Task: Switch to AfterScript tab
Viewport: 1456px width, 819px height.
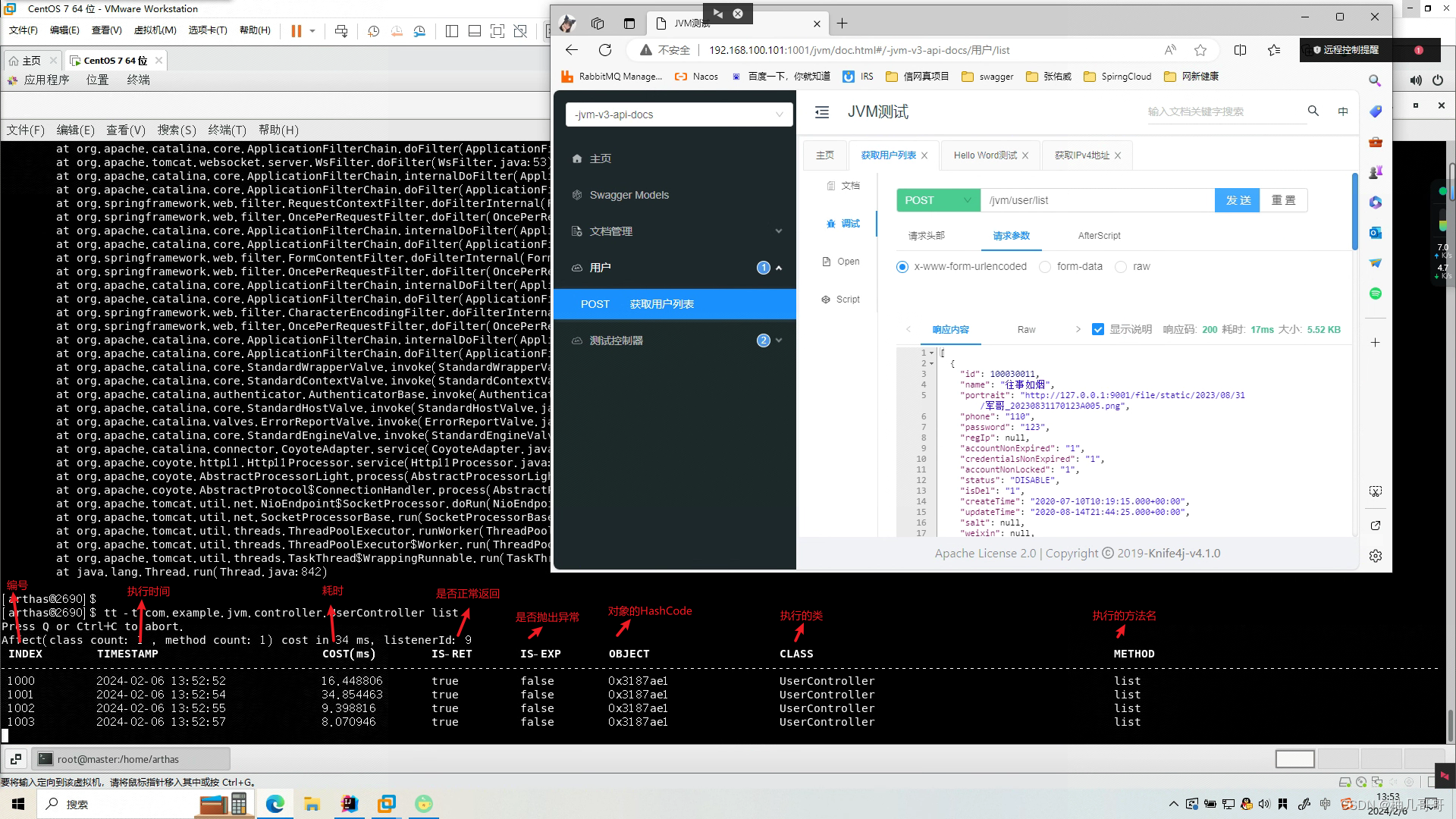Action: click(x=1099, y=236)
